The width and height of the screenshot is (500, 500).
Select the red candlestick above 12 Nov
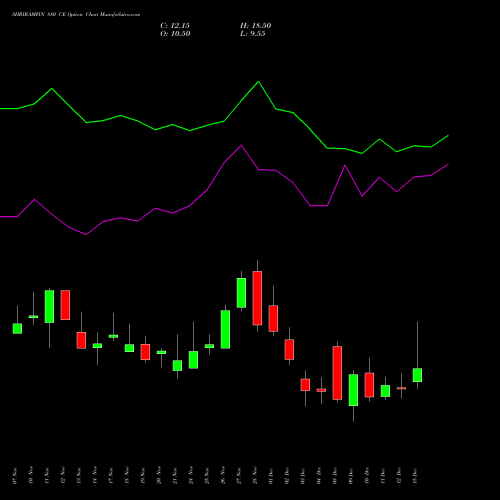coord(65,305)
